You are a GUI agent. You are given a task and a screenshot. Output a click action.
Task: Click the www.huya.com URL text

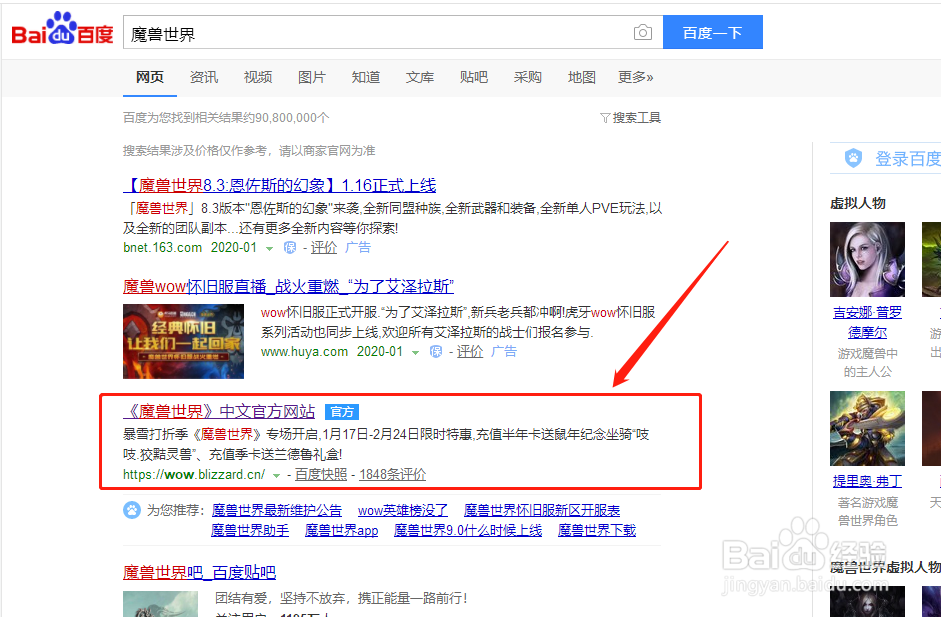(304, 352)
